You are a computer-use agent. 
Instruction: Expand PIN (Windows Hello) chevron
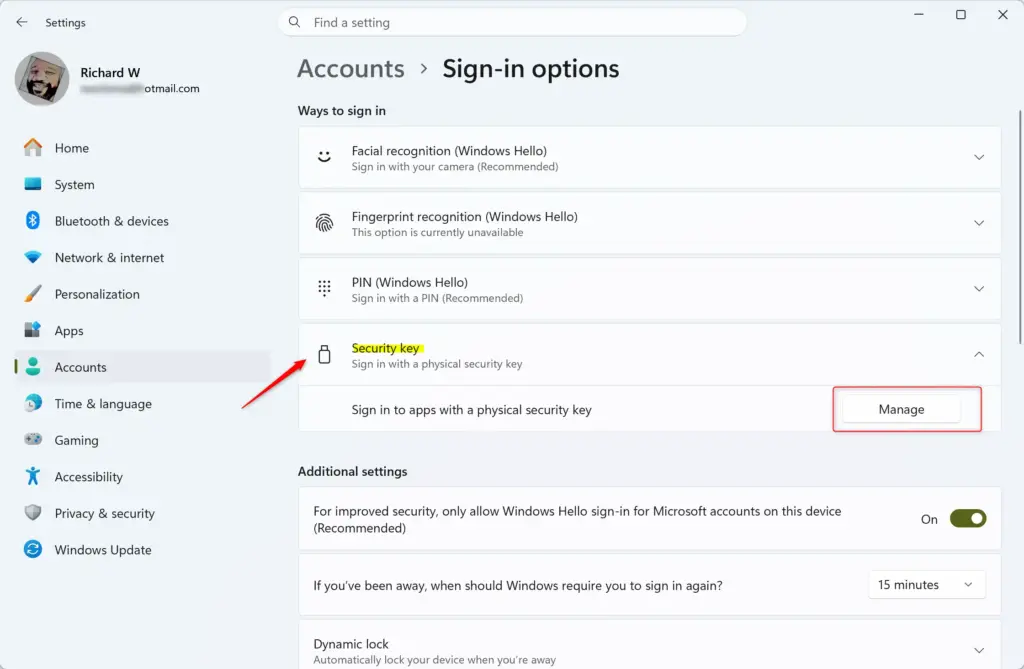[979, 289]
